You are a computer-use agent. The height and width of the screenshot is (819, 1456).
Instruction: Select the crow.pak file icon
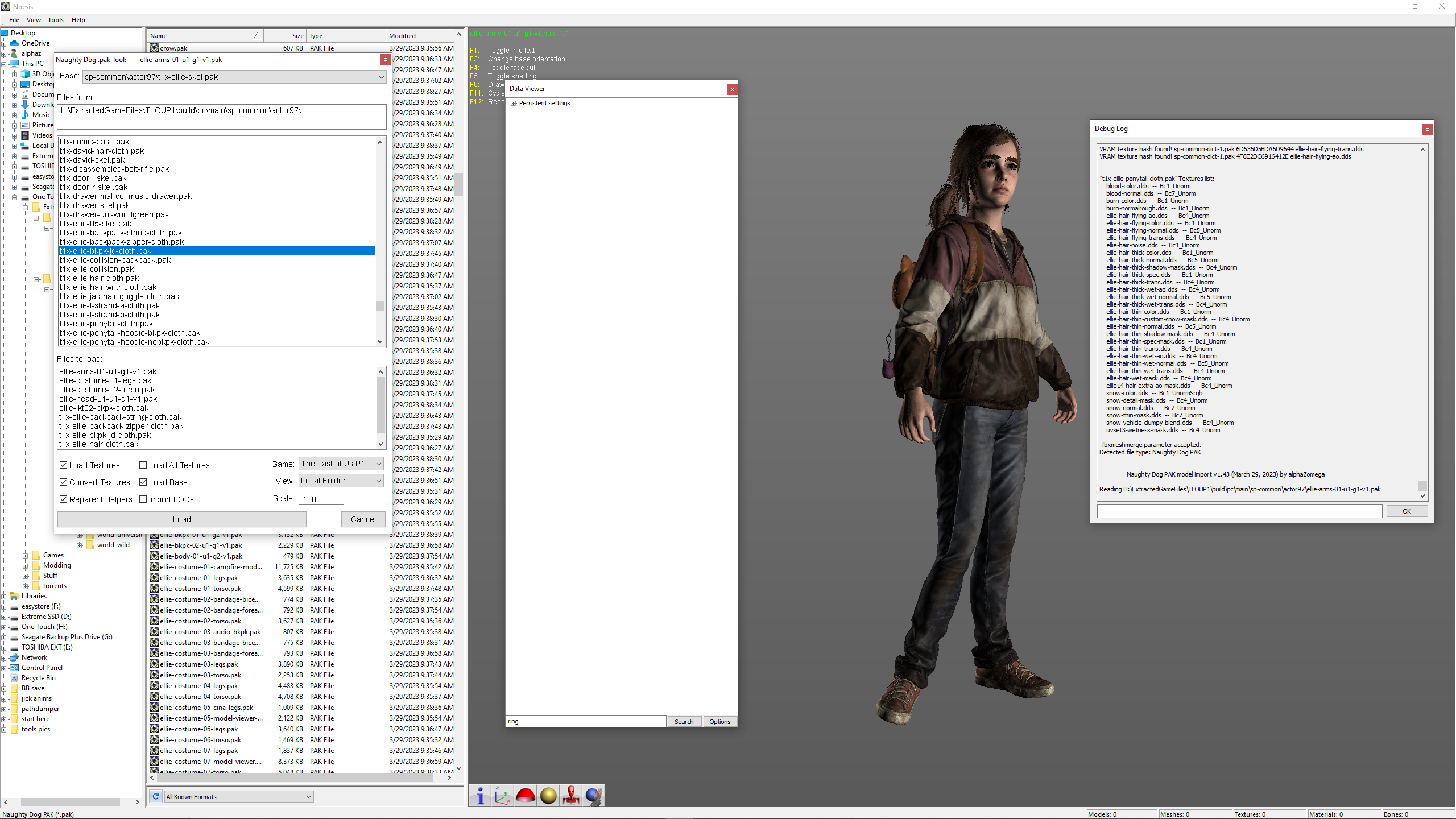point(154,48)
